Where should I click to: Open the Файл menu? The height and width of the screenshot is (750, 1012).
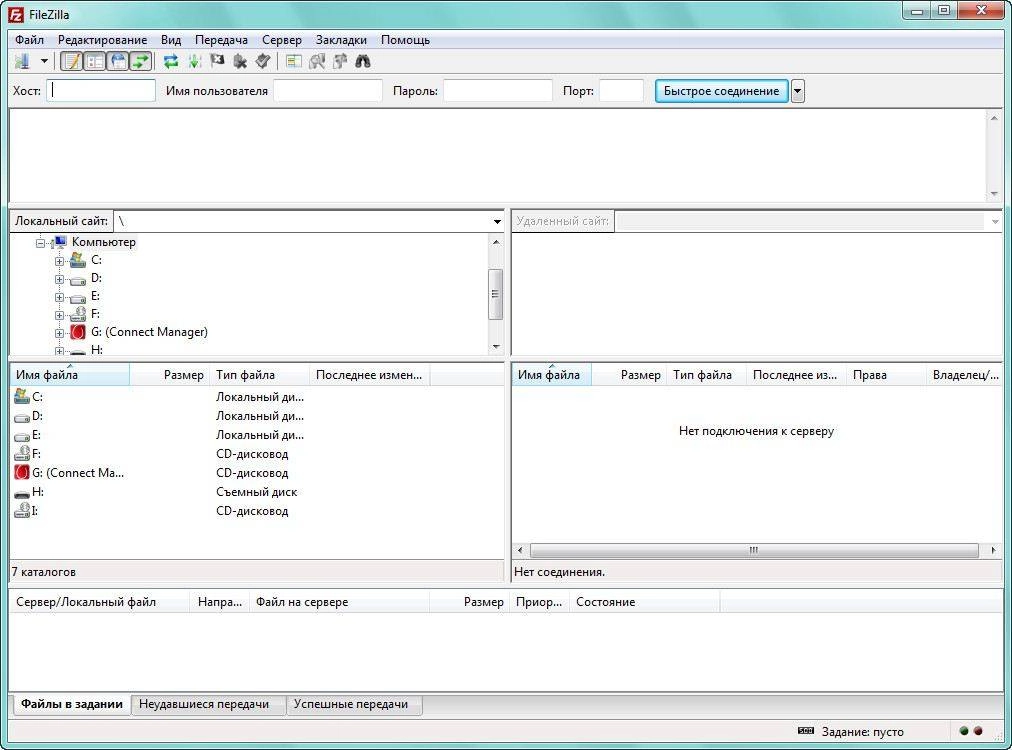pos(30,40)
